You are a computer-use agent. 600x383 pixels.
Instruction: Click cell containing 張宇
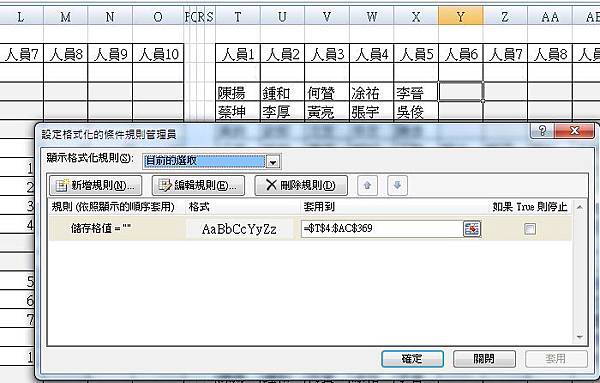[371, 111]
